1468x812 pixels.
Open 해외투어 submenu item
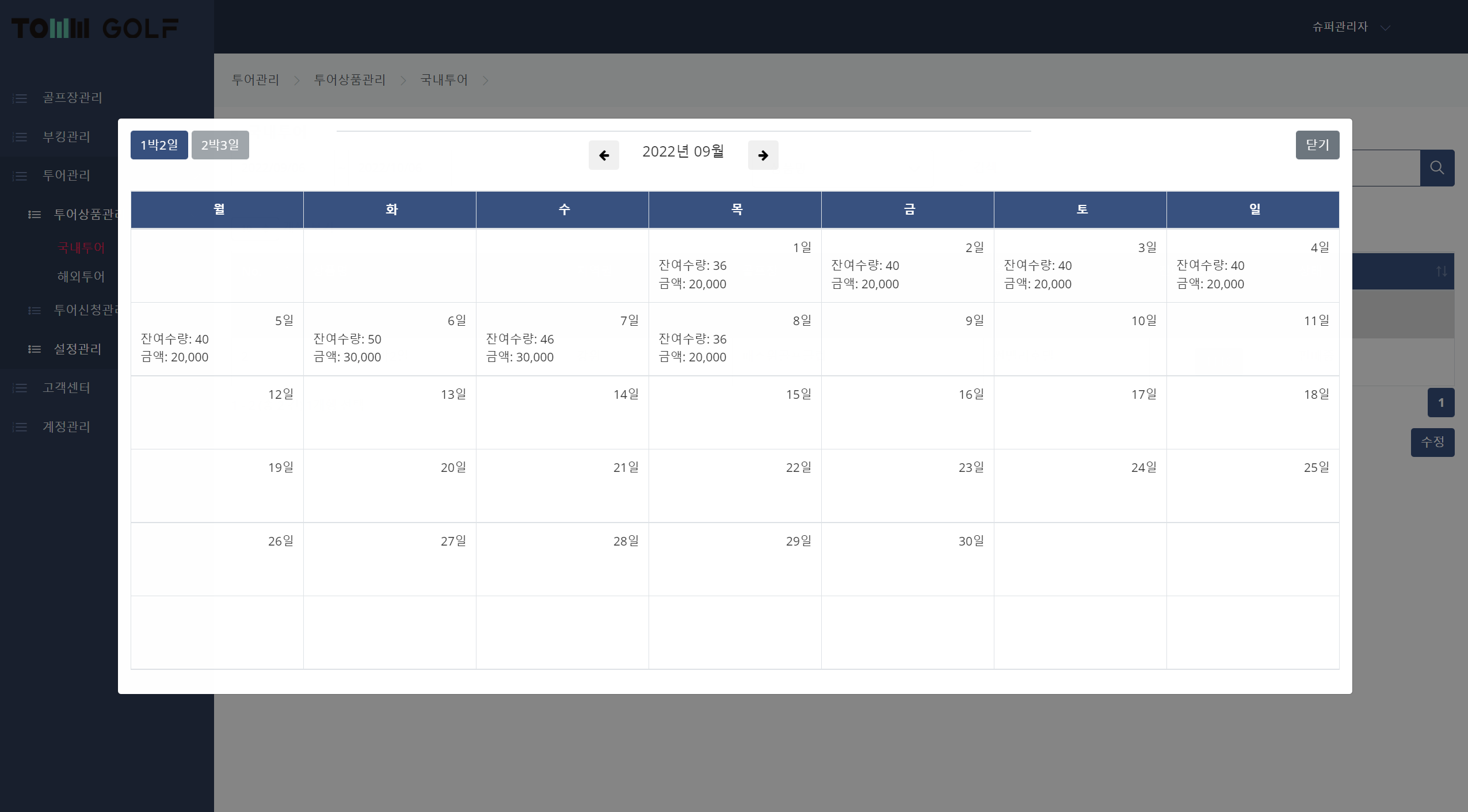(81, 277)
